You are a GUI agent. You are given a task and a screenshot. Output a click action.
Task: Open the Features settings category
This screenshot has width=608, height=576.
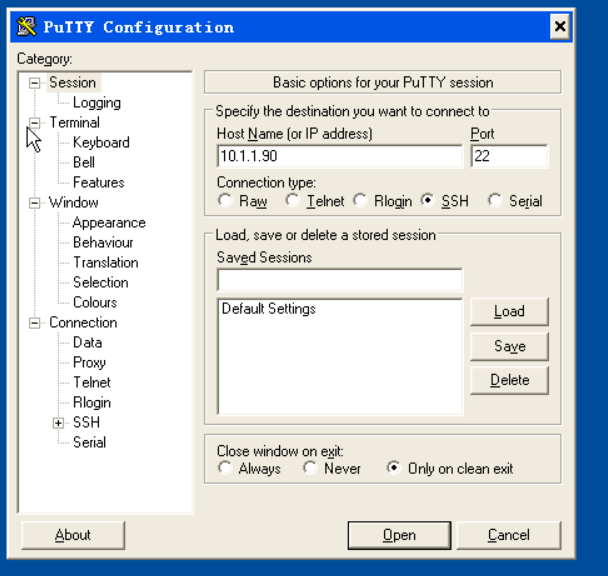pyautogui.click(x=98, y=183)
